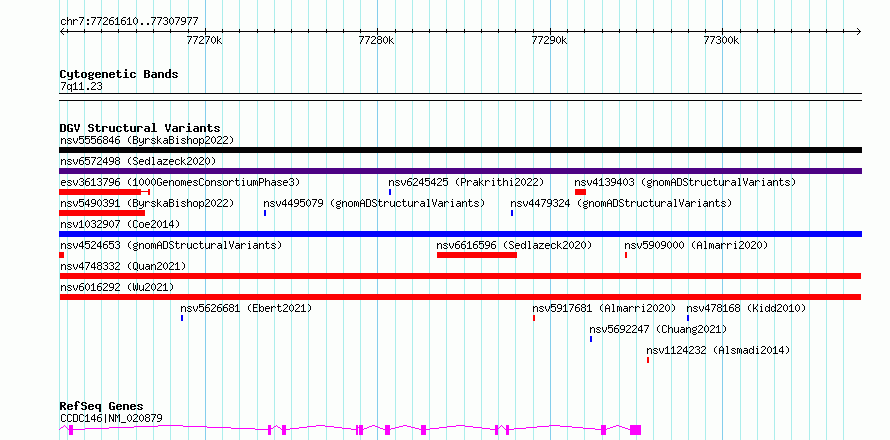Open nsv4524653 gnomADStructuralVariants label
Image resolution: width=890 pixels, height=440 pixels.
click(171, 245)
